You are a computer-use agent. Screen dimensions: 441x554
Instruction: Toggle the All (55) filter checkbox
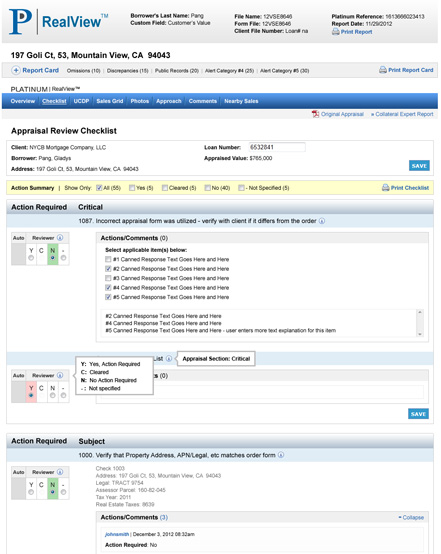coord(99,188)
